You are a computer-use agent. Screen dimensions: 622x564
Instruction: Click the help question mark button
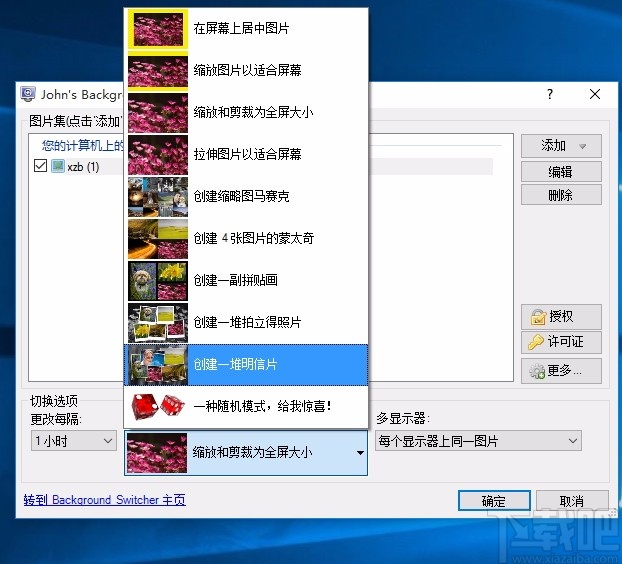(x=550, y=94)
